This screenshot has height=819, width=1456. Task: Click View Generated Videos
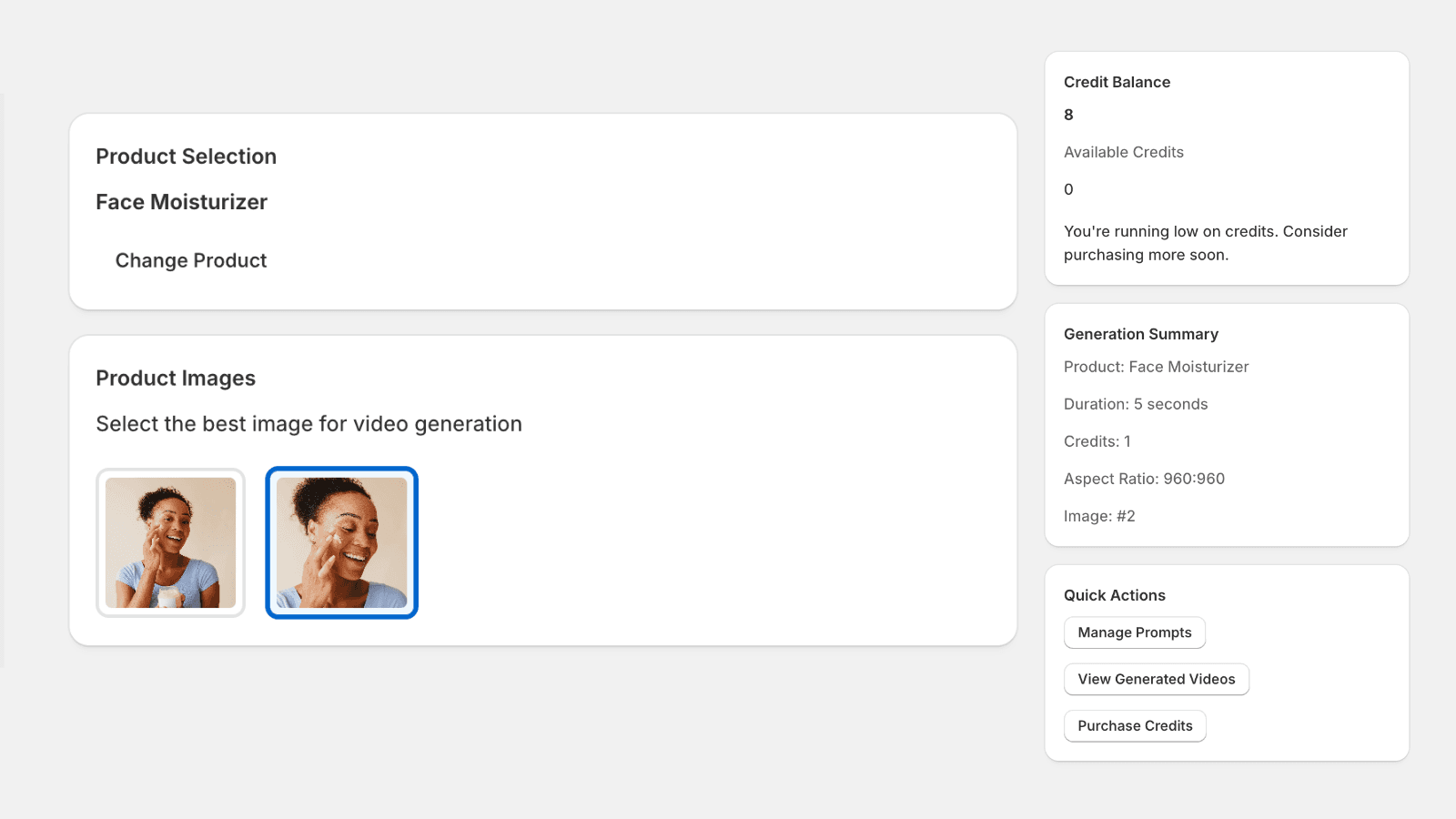1156,679
